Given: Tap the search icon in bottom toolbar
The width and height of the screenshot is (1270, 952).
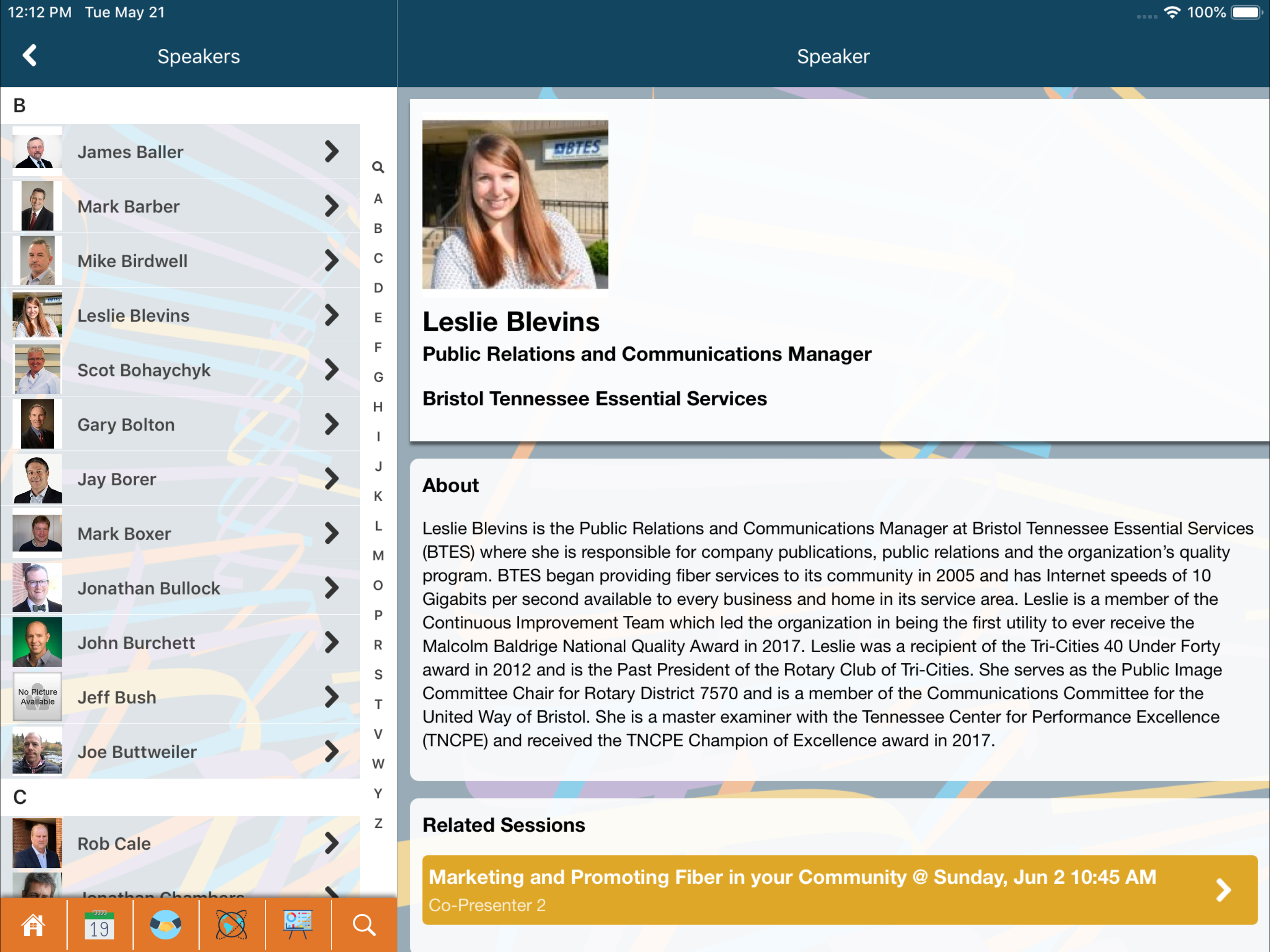Looking at the screenshot, I should 364,925.
